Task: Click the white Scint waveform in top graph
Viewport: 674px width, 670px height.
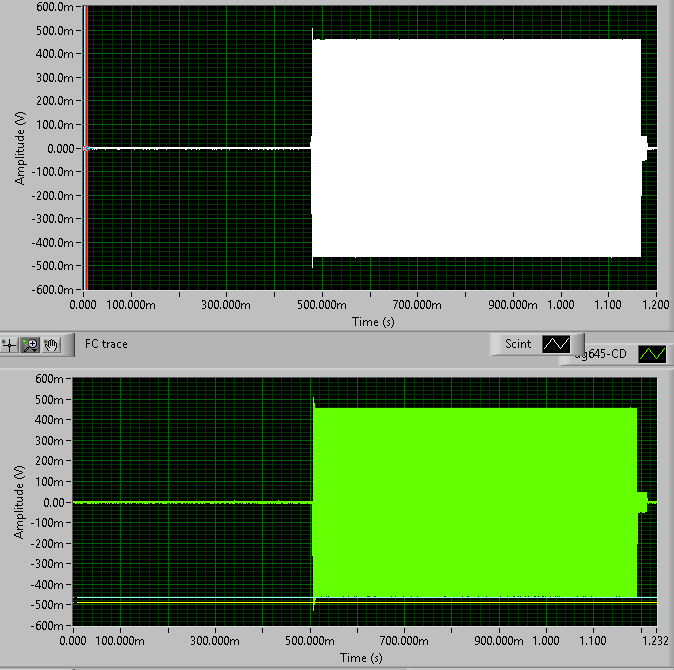Action: (476, 148)
